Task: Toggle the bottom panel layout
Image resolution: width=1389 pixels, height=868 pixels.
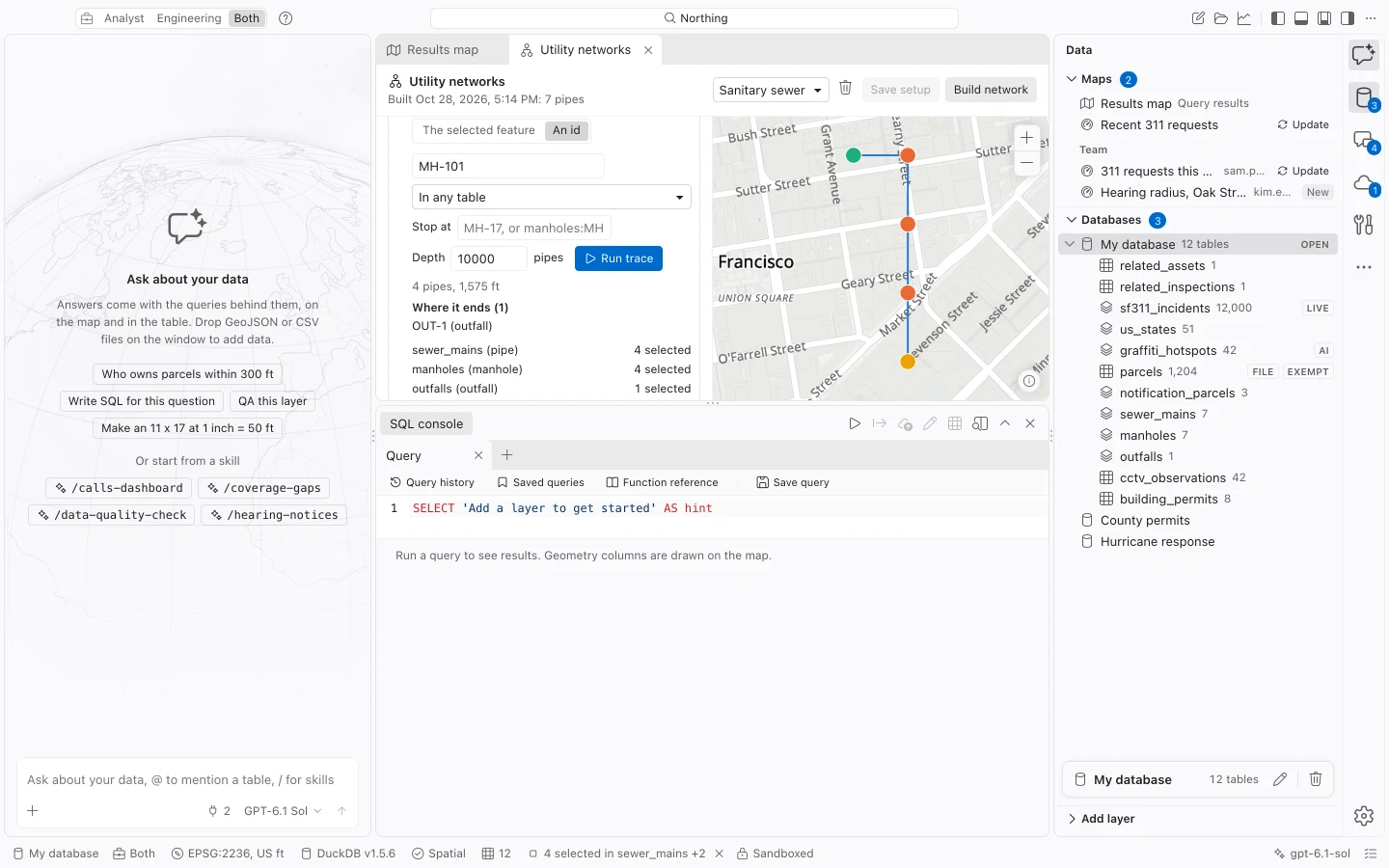Action: pyautogui.click(x=1301, y=18)
